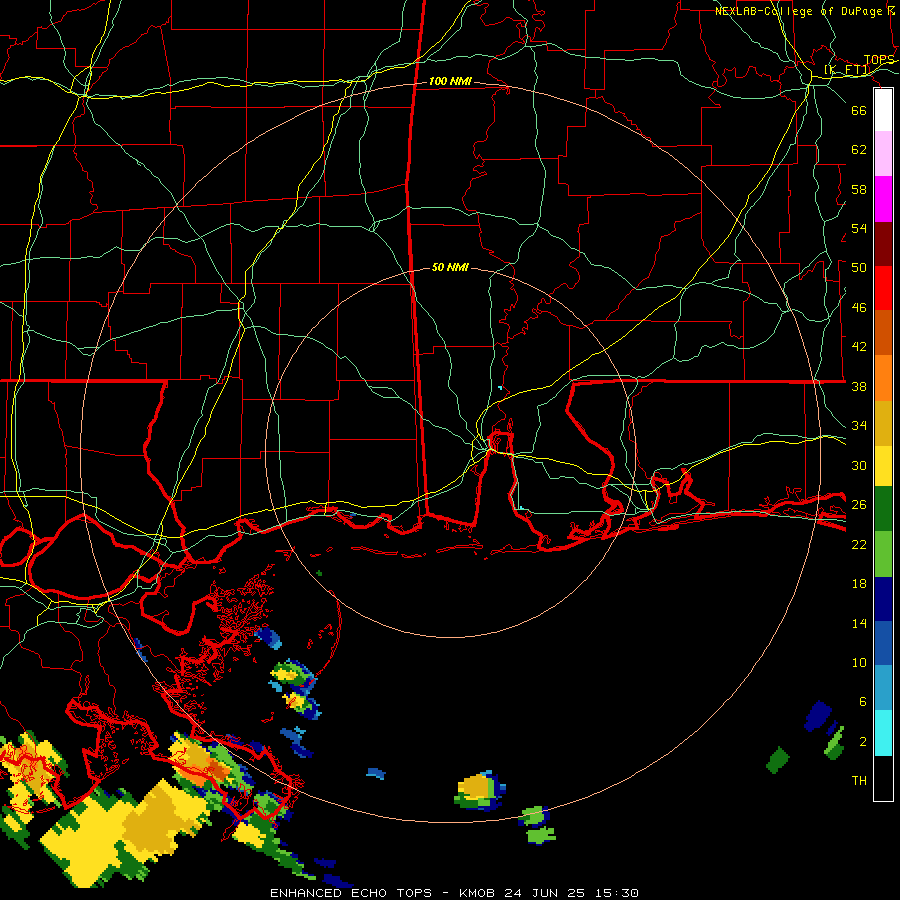Click the TH legend label
The height and width of the screenshot is (900, 900).
click(x=859, y=781)
